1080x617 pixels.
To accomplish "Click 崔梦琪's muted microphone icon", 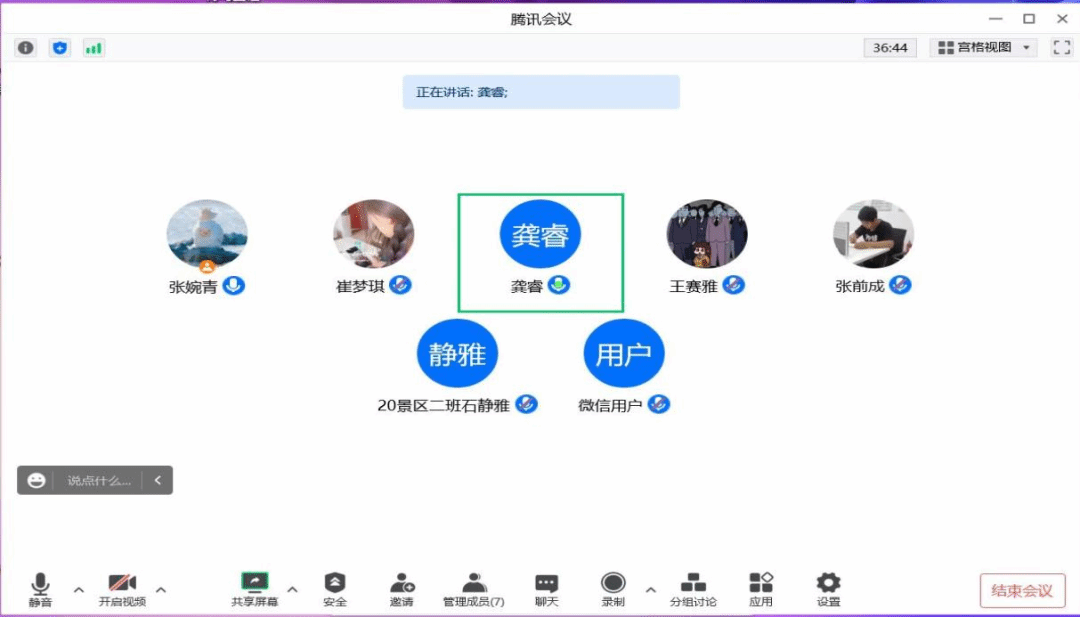I will point(400,285).
